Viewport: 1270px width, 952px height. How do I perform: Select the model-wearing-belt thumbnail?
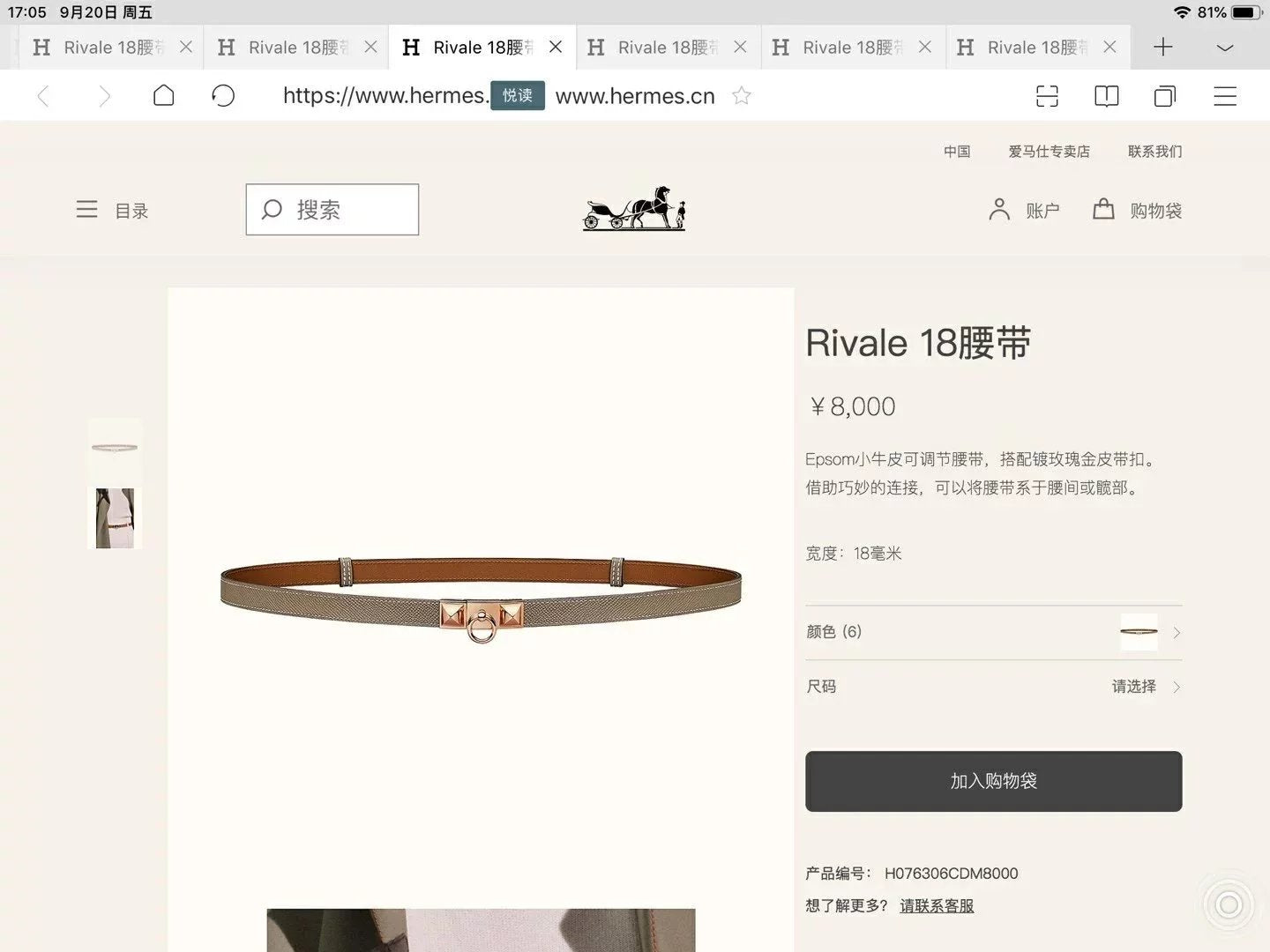coord(115,518)
